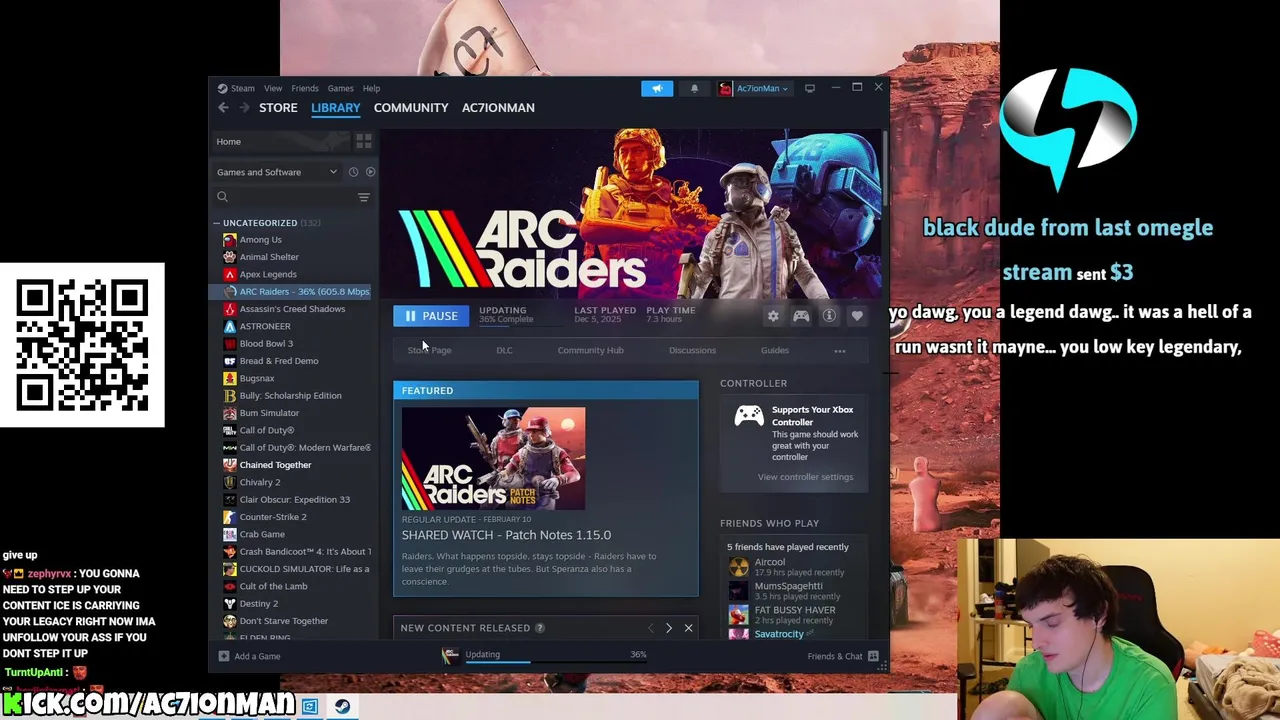Open the DLC link
Image resolution: width=1280 pixels, height=720 pixels.
504,351
